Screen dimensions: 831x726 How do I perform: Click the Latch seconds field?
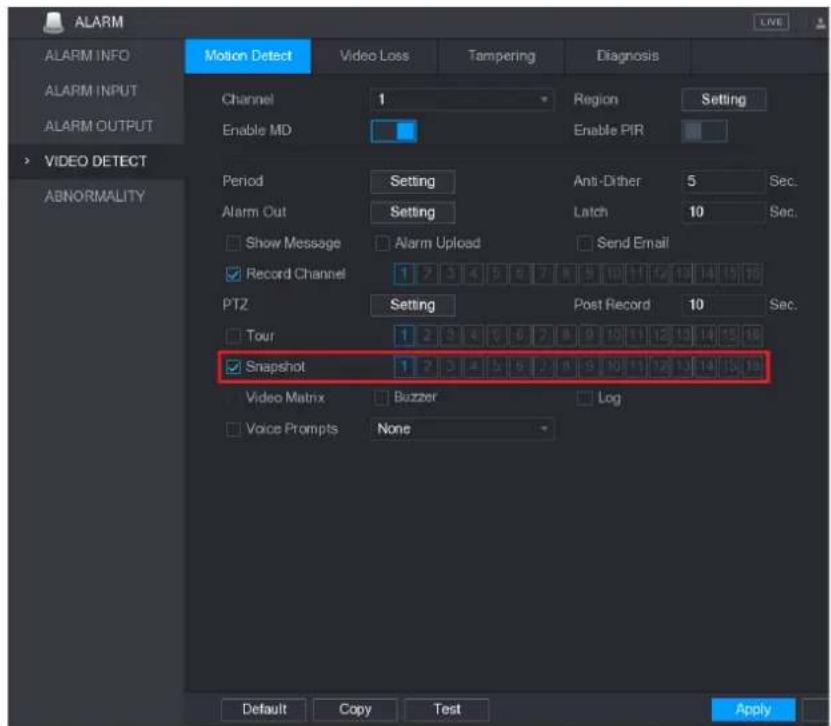(723, 212)
